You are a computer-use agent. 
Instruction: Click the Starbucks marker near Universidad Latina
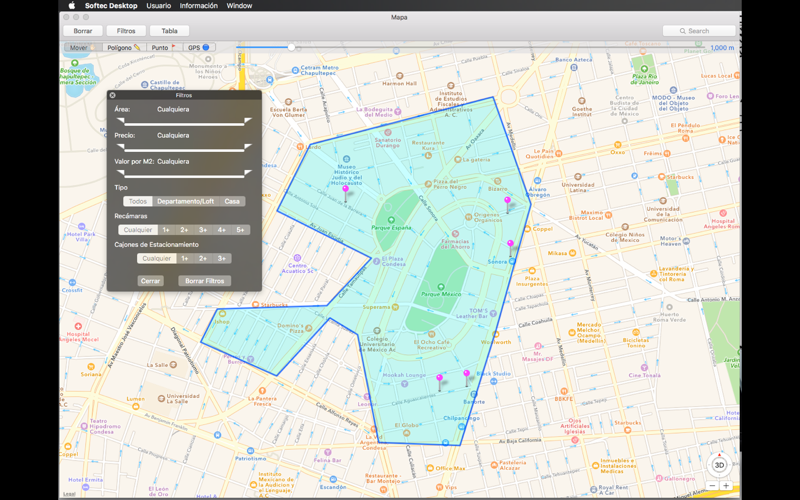[662, 177]
